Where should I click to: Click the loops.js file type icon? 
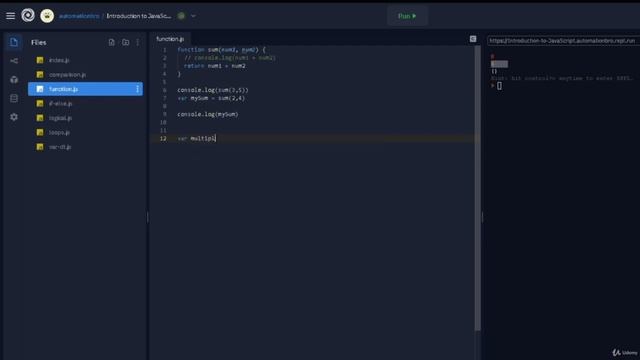[40, 132]
